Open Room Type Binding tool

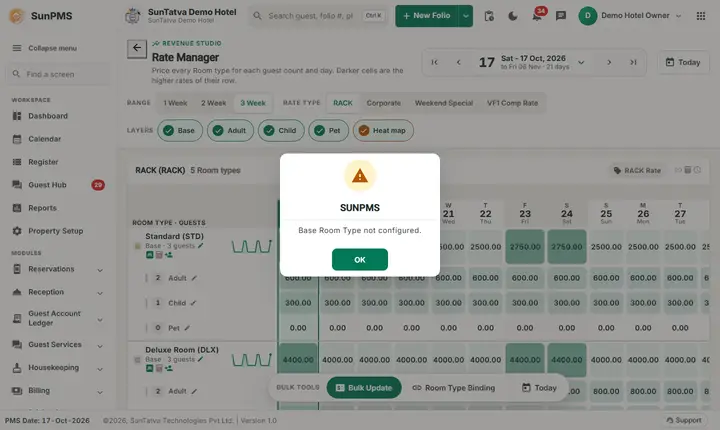[454, 388]
